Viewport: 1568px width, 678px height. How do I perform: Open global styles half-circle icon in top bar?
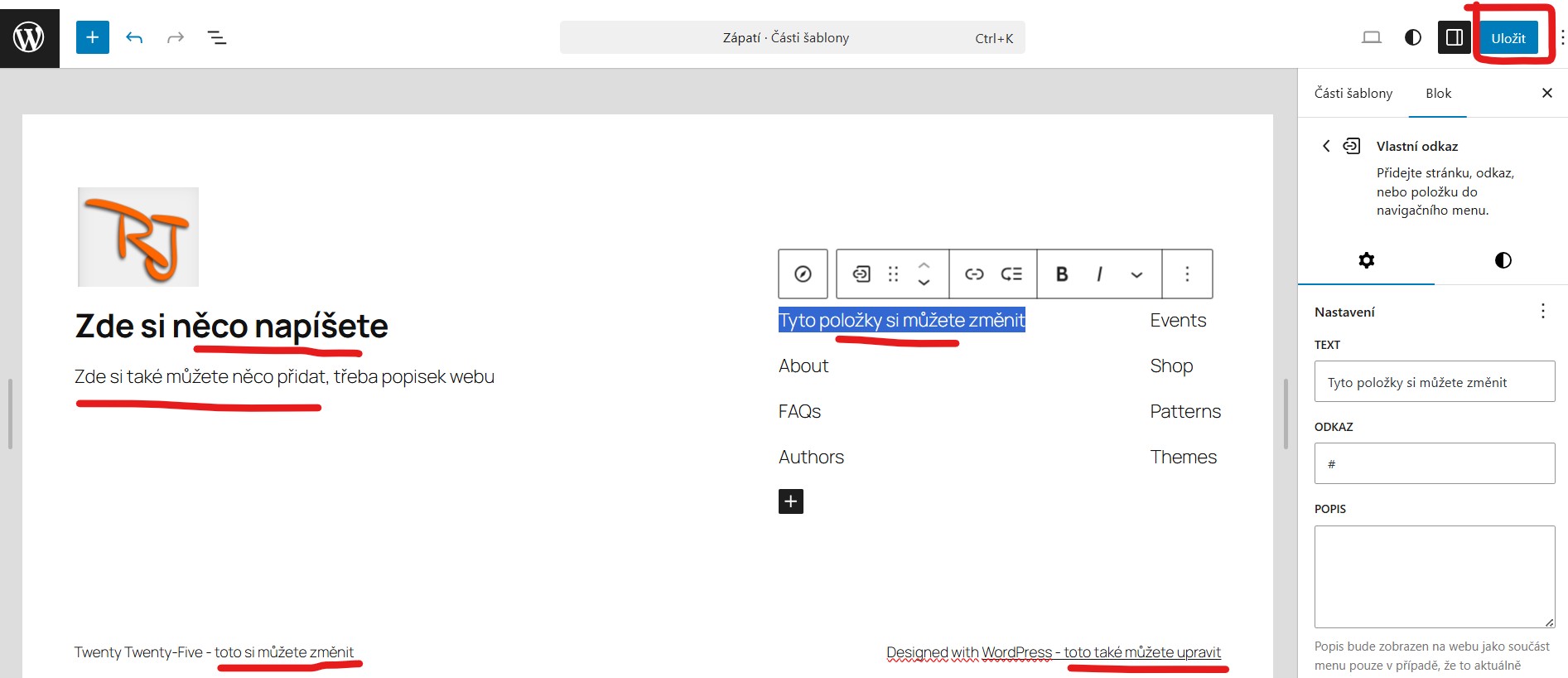1413,37
